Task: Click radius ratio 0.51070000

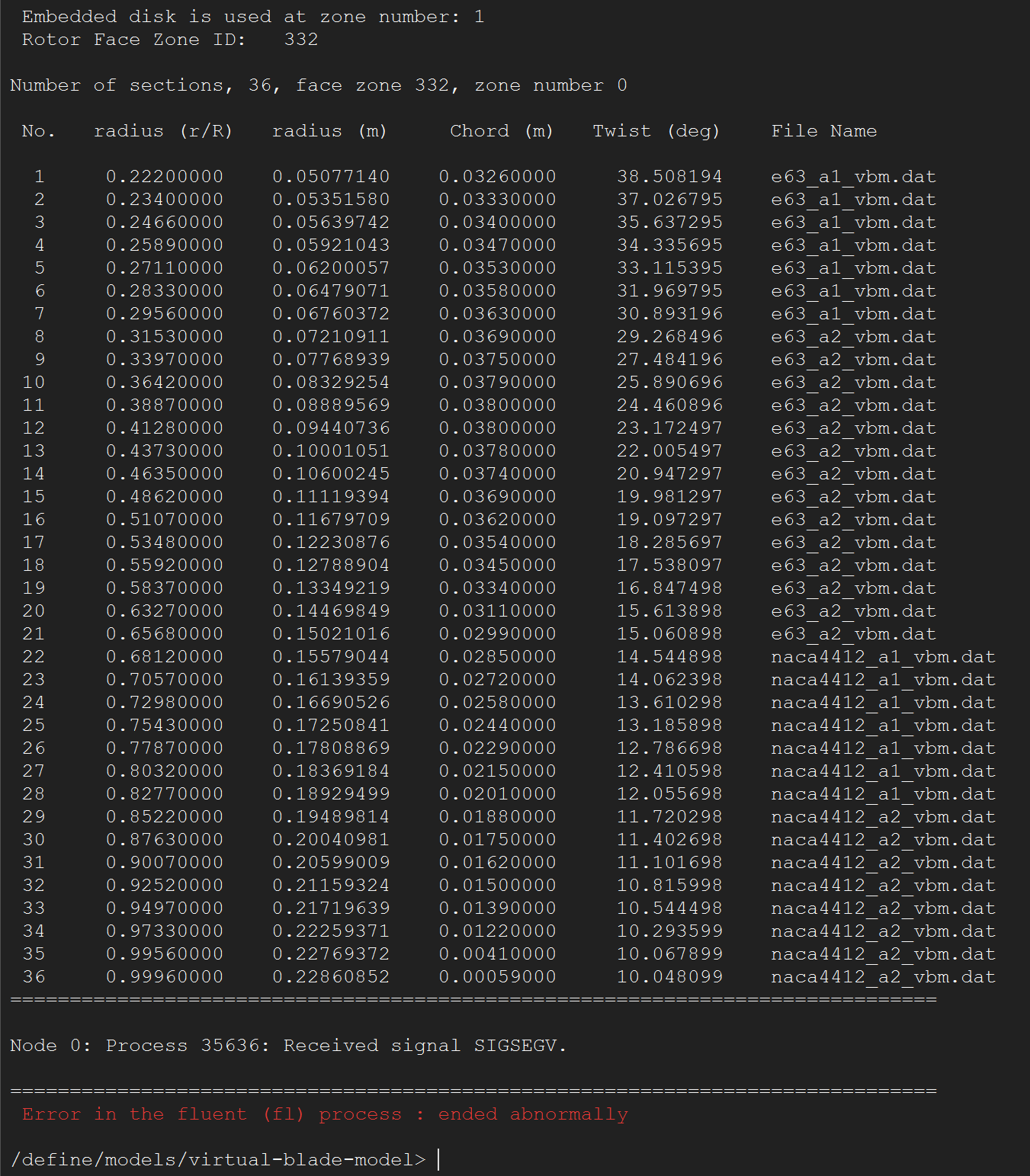Action: click(165, 520)
